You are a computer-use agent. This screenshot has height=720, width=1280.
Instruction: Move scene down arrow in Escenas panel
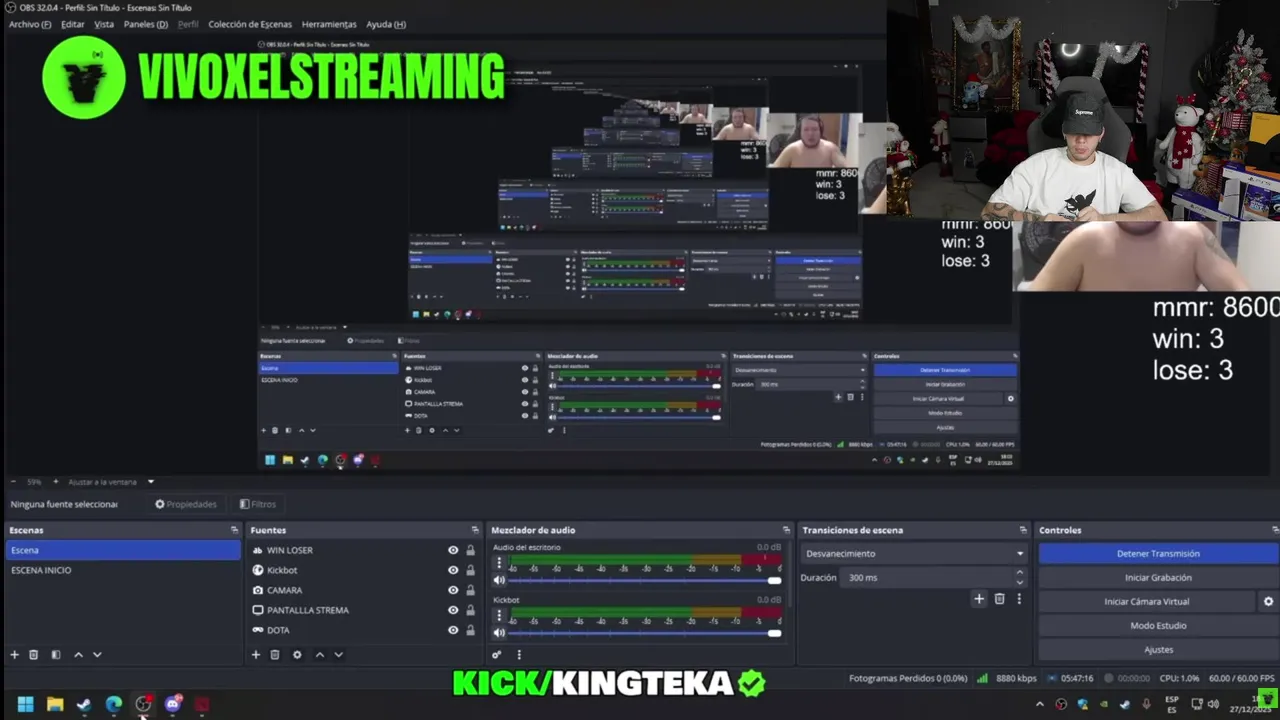click(x=97, y=655)
